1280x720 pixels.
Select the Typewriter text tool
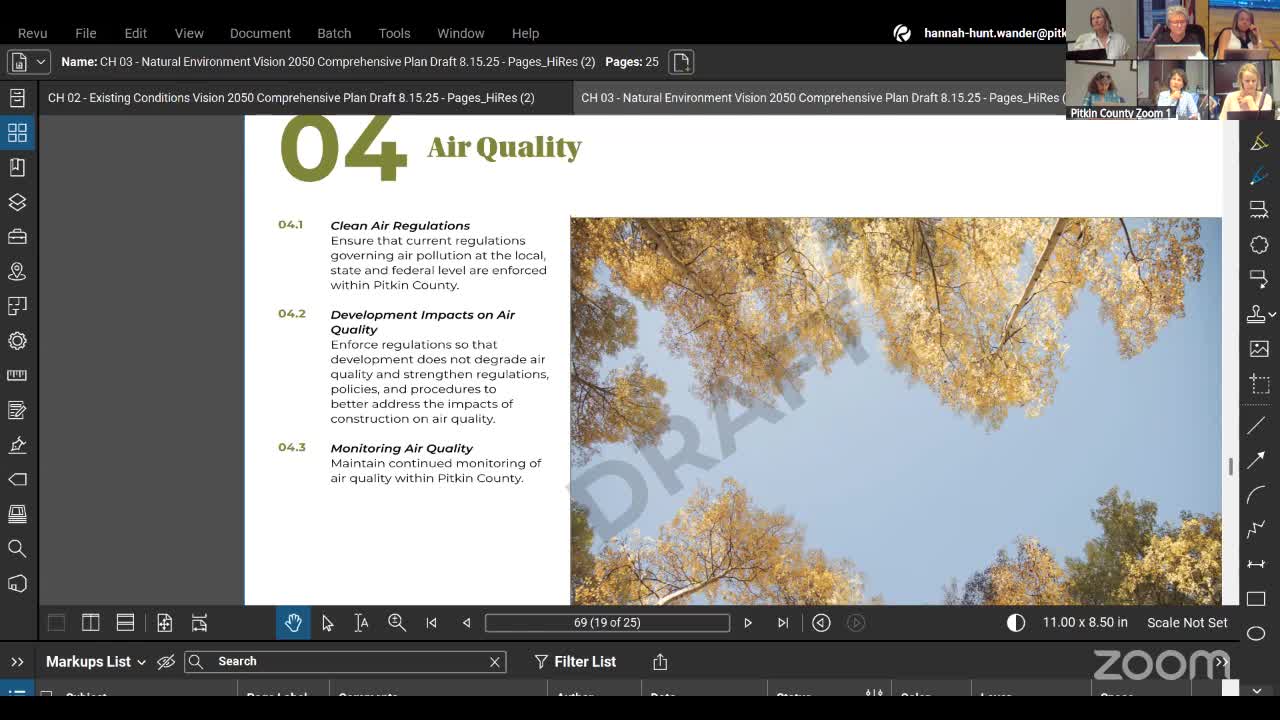[1259, 210]
